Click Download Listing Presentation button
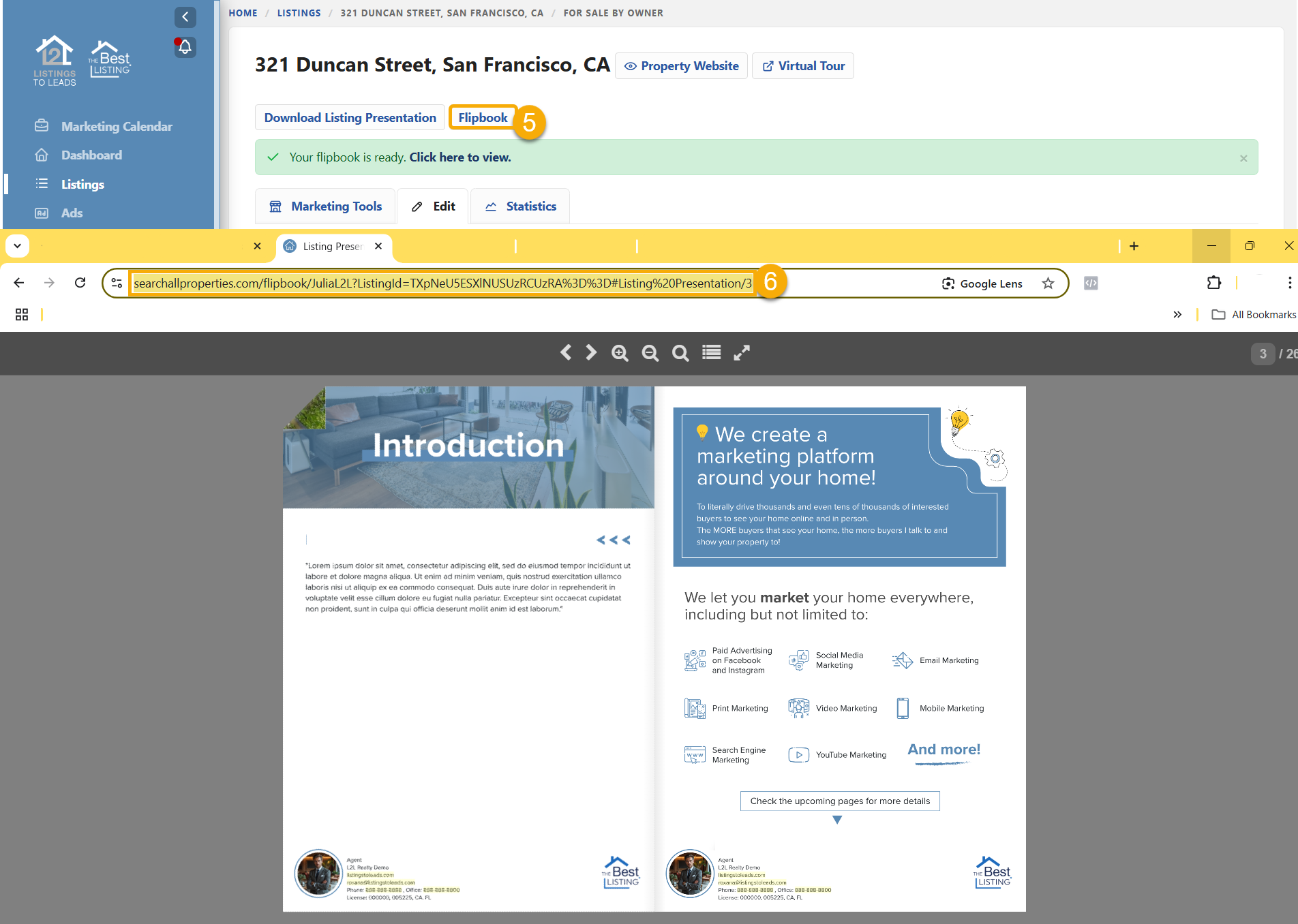Viewport: 1298px width, 924px height. 350,118
